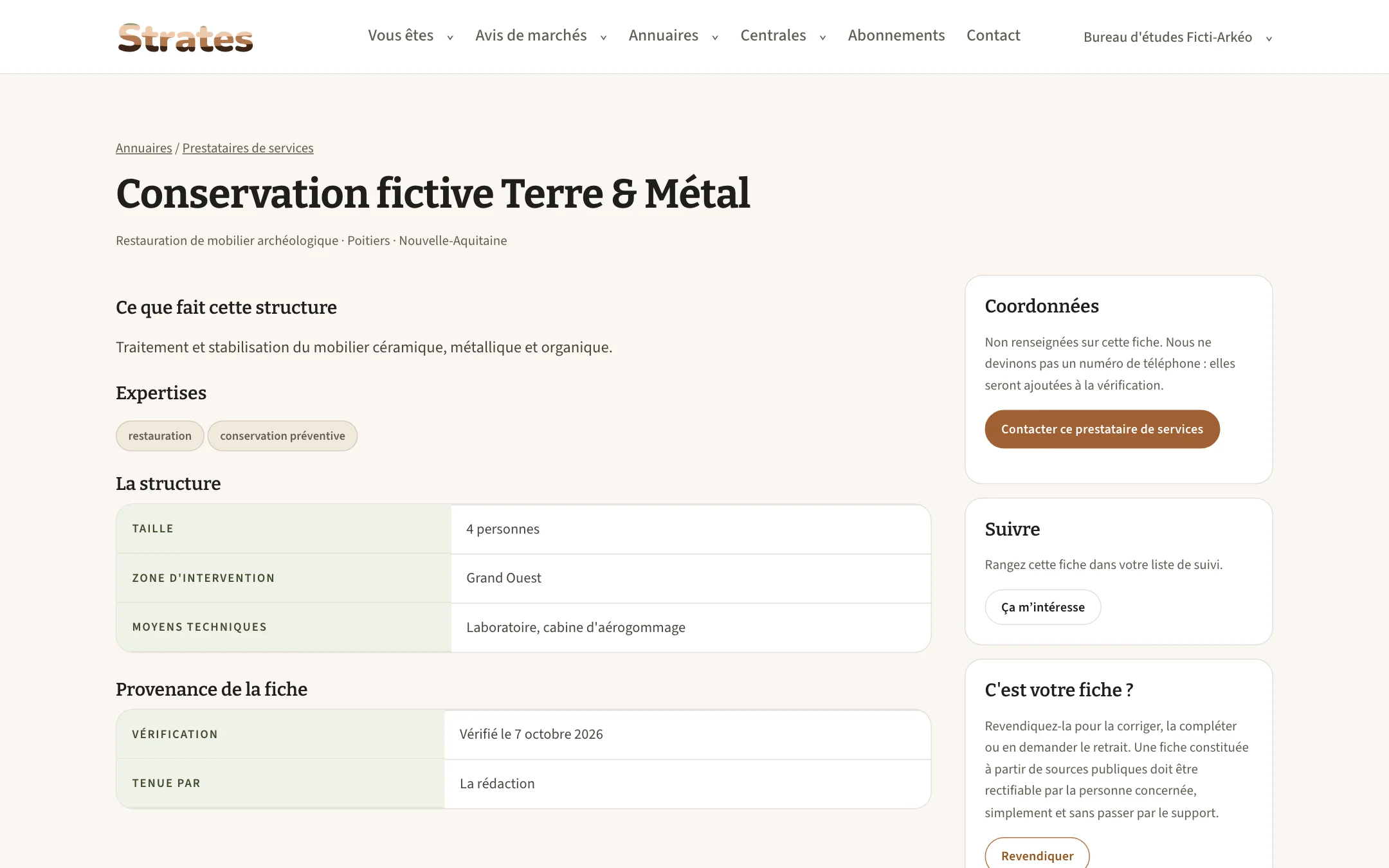This screenshot has width=1389, height=868.
Task: Click the Suivre card heading
Action: click(x=1012, y=529)
